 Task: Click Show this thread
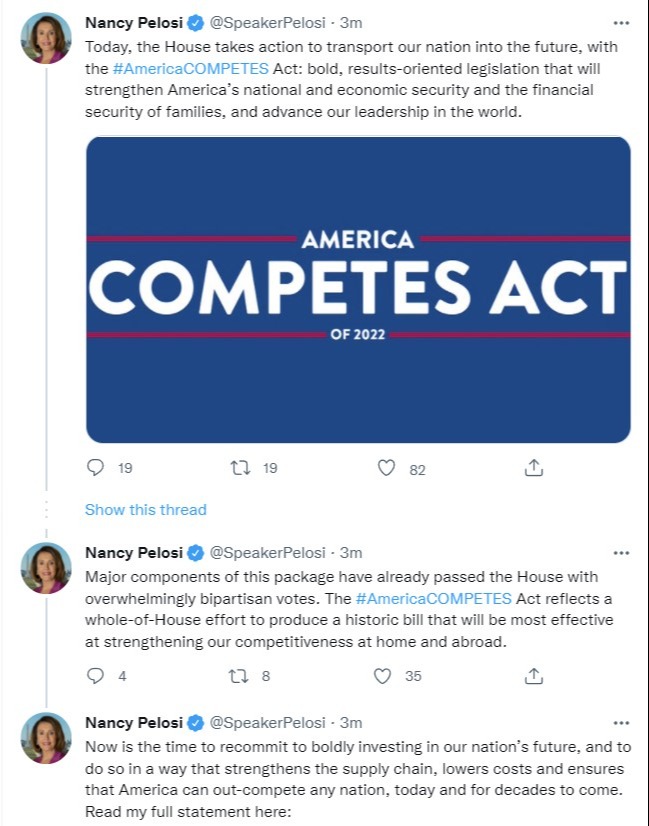[145, 510]
